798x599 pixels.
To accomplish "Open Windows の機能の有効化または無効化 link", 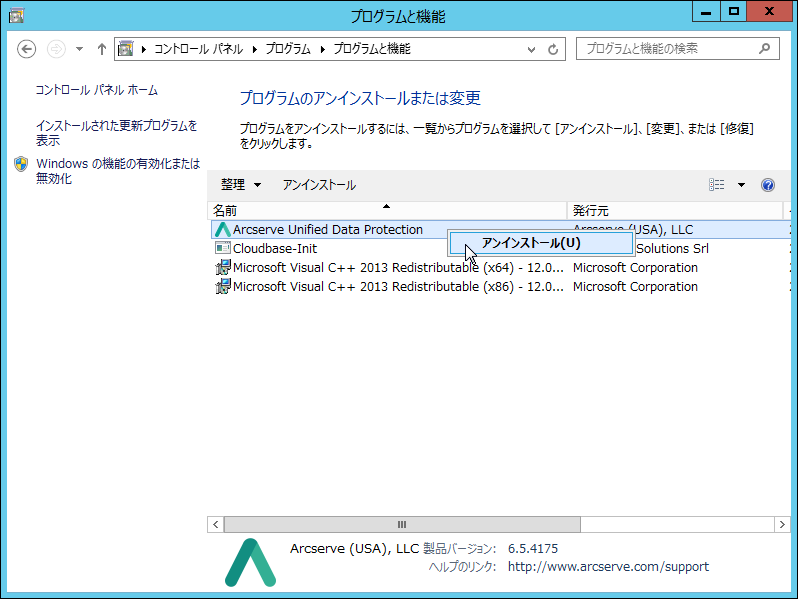I will [118, 170].
